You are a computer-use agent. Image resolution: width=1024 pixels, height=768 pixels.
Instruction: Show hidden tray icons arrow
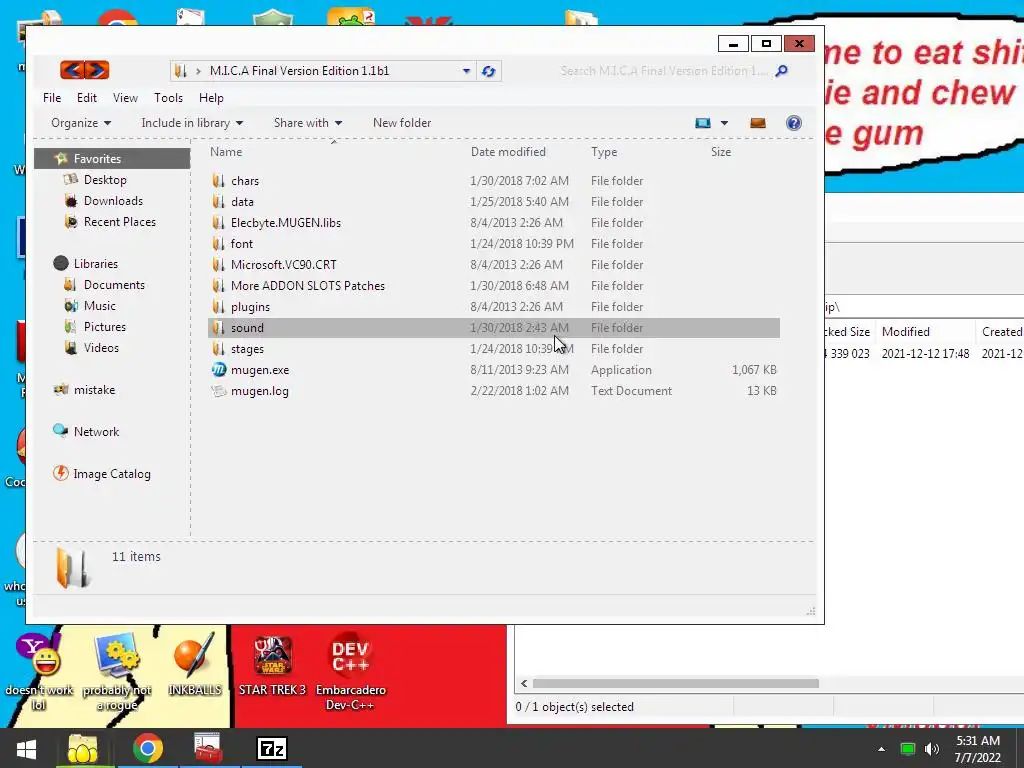click(x=882, y=749)
